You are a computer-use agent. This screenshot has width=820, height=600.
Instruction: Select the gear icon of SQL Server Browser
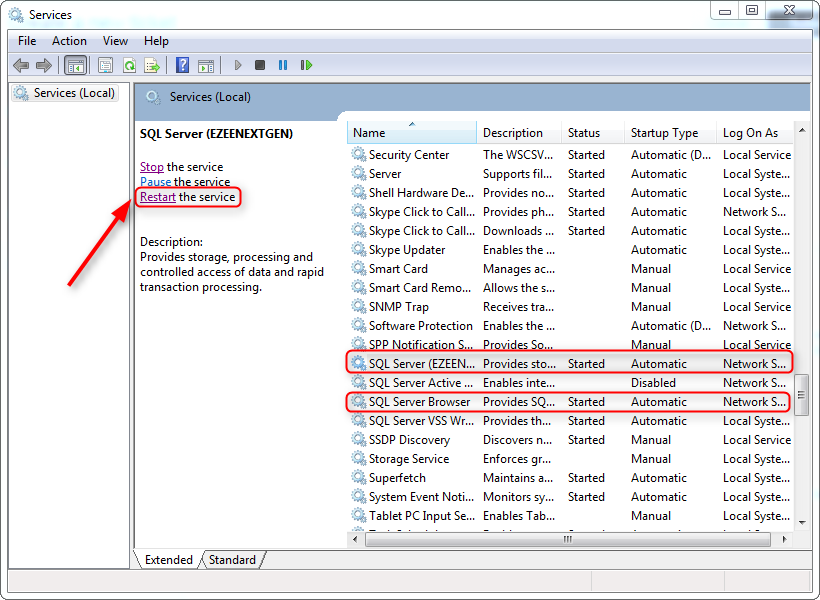(x=359, y=401)
